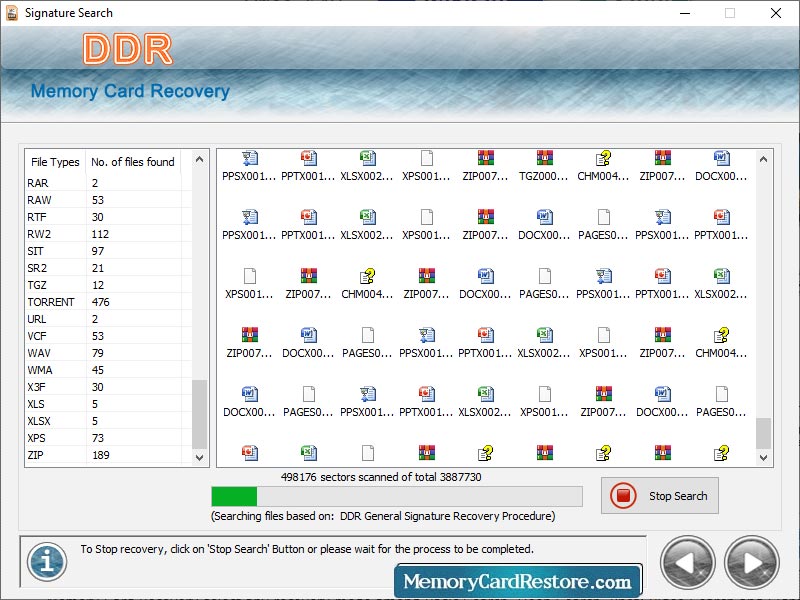This screenshot has height=600, width=800.
Task: Select the VCF file type row
Action: point(108,336)
